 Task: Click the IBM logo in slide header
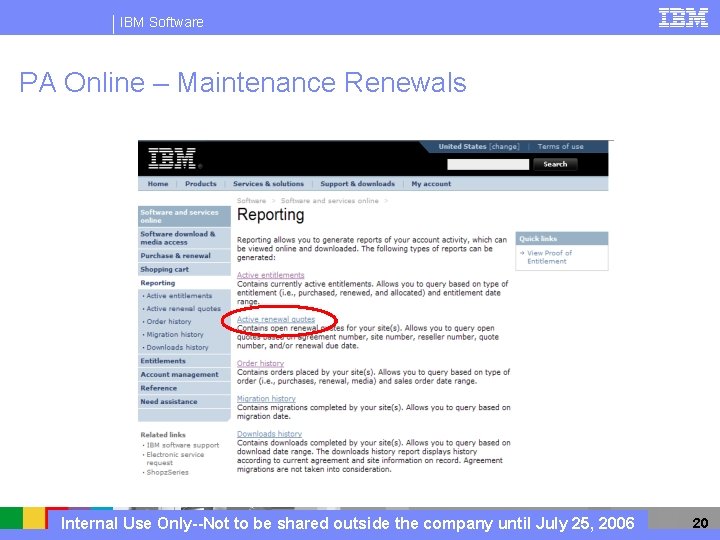[x=683, y=17]
